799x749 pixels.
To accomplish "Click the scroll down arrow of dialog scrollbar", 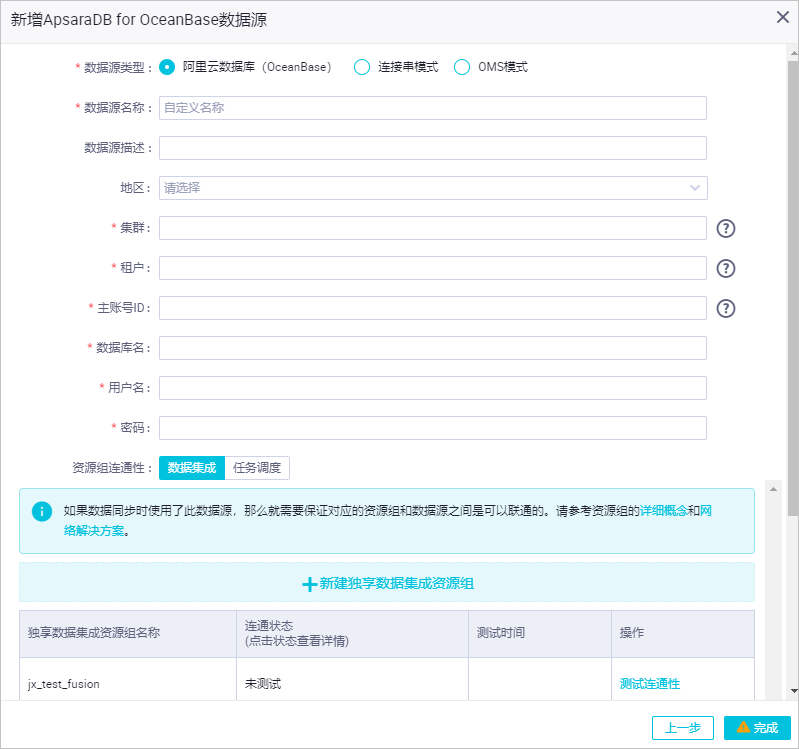I will point(793,691).
